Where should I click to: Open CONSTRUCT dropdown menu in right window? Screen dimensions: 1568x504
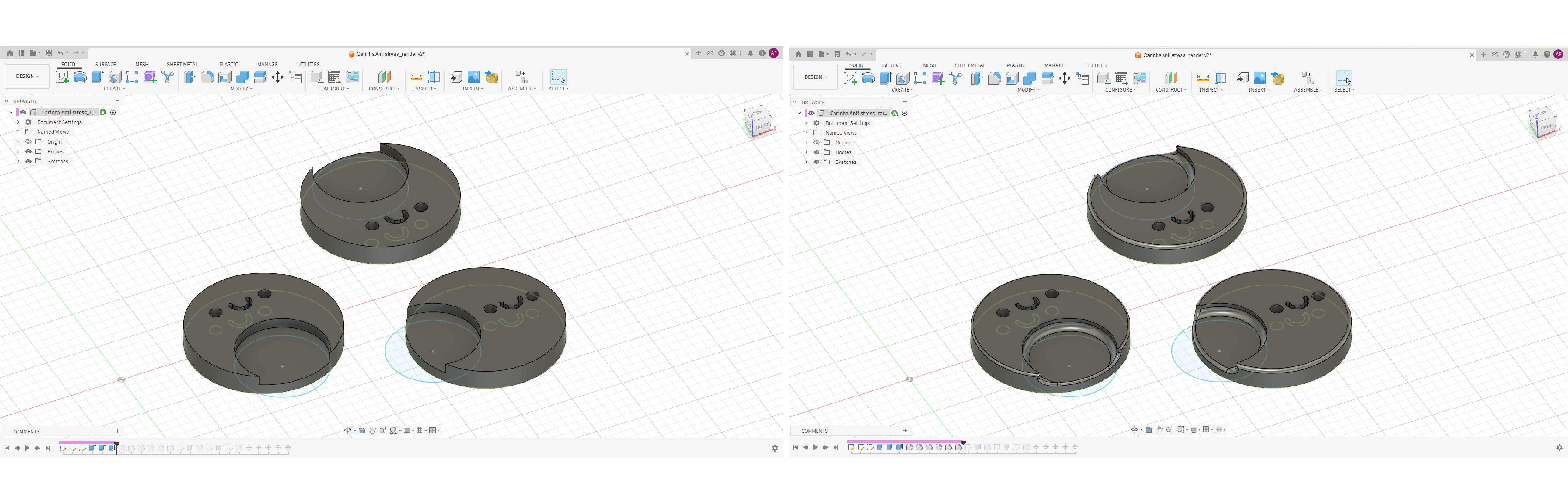click(x=1170, y=90)
